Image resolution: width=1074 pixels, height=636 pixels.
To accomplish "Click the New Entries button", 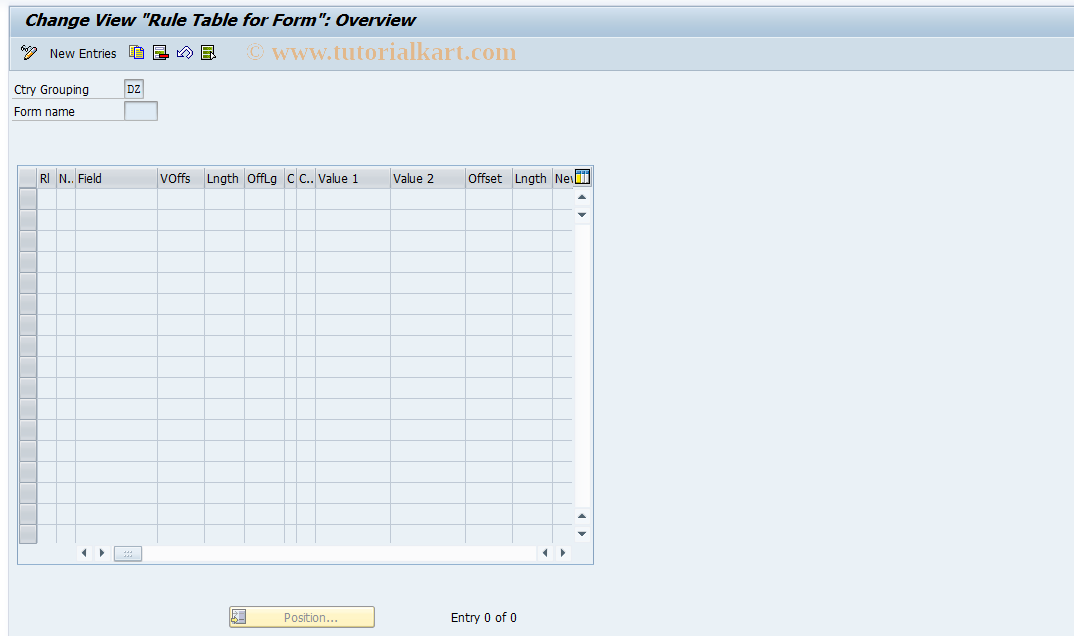I will pos(83,53).
